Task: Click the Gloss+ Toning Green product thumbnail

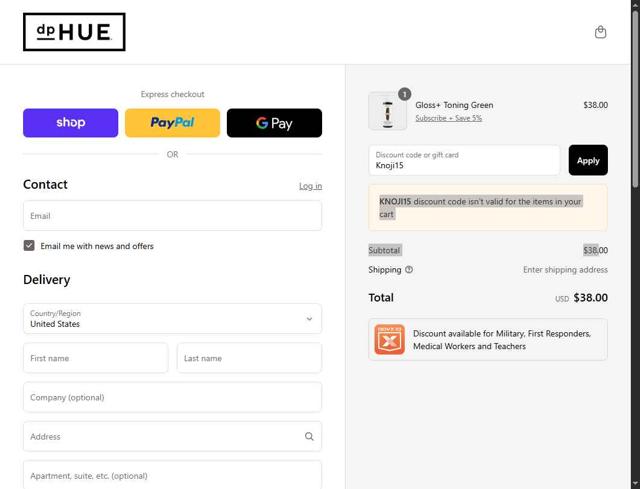Action: coord(387,111)
